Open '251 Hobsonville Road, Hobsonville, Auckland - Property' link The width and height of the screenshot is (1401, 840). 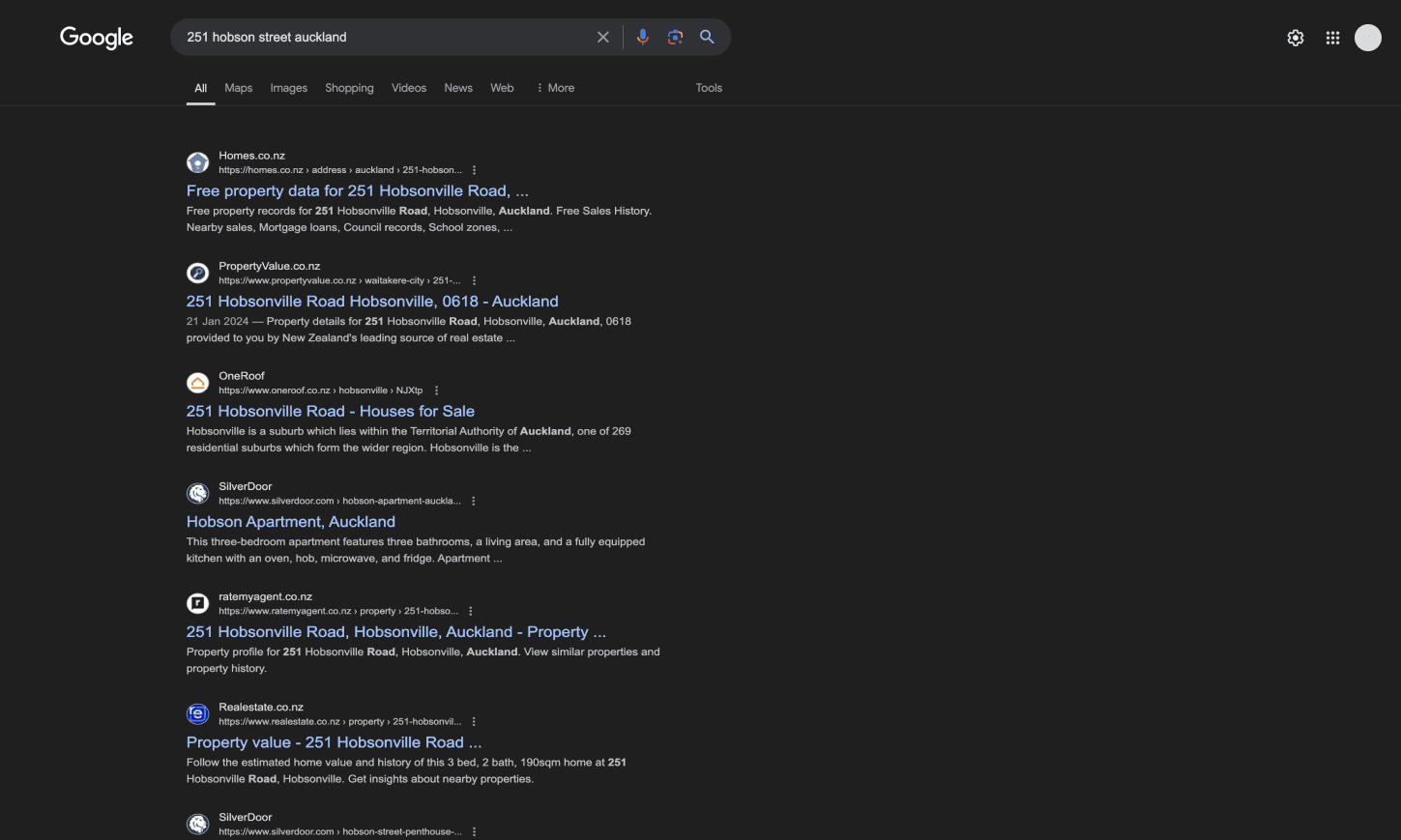click(x=396, y=632)
